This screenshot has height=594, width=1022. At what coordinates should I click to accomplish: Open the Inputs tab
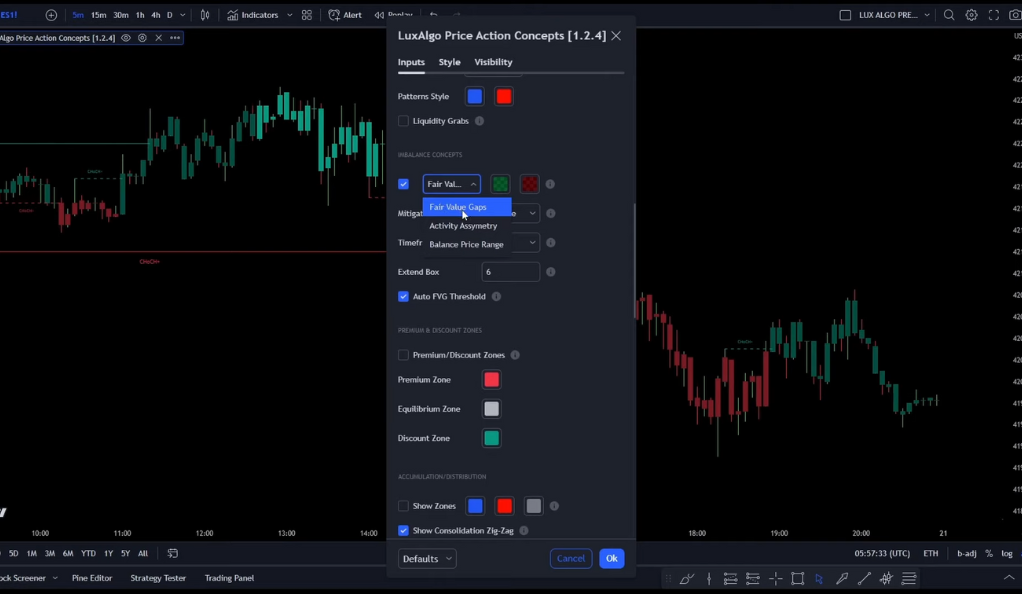tap(411, 62)
